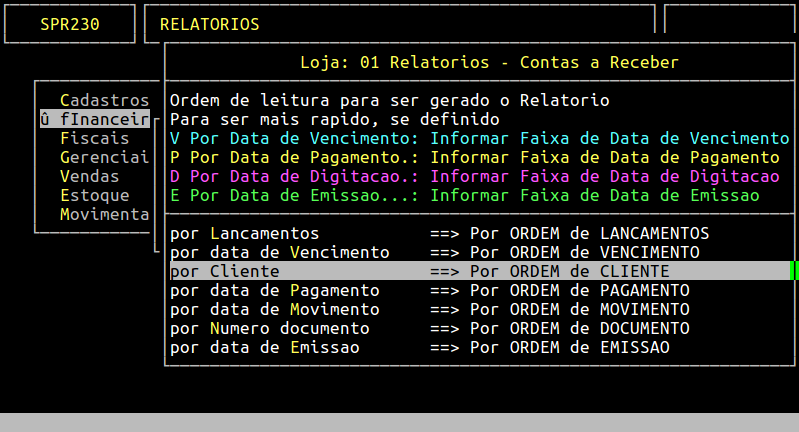799x432 pixels.
Task: Click the highlighted 'por Cliente' row
Action: (419, 271)
